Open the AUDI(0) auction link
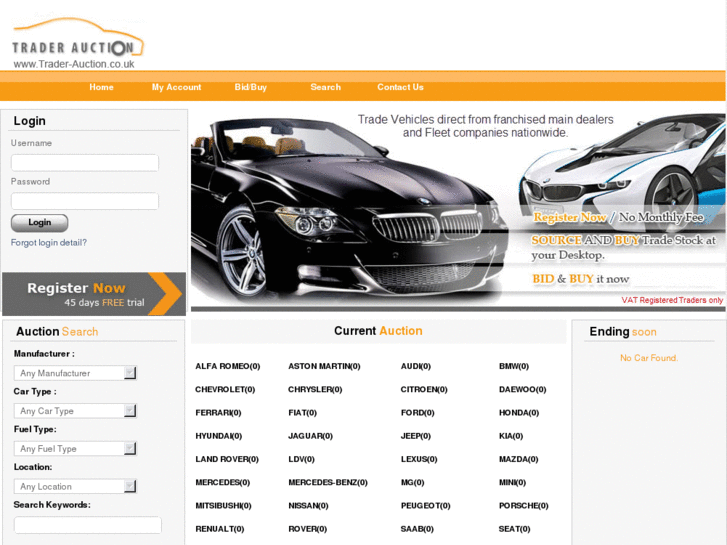The width and height of the screenshot is (727, 545). tap(415, 366)
